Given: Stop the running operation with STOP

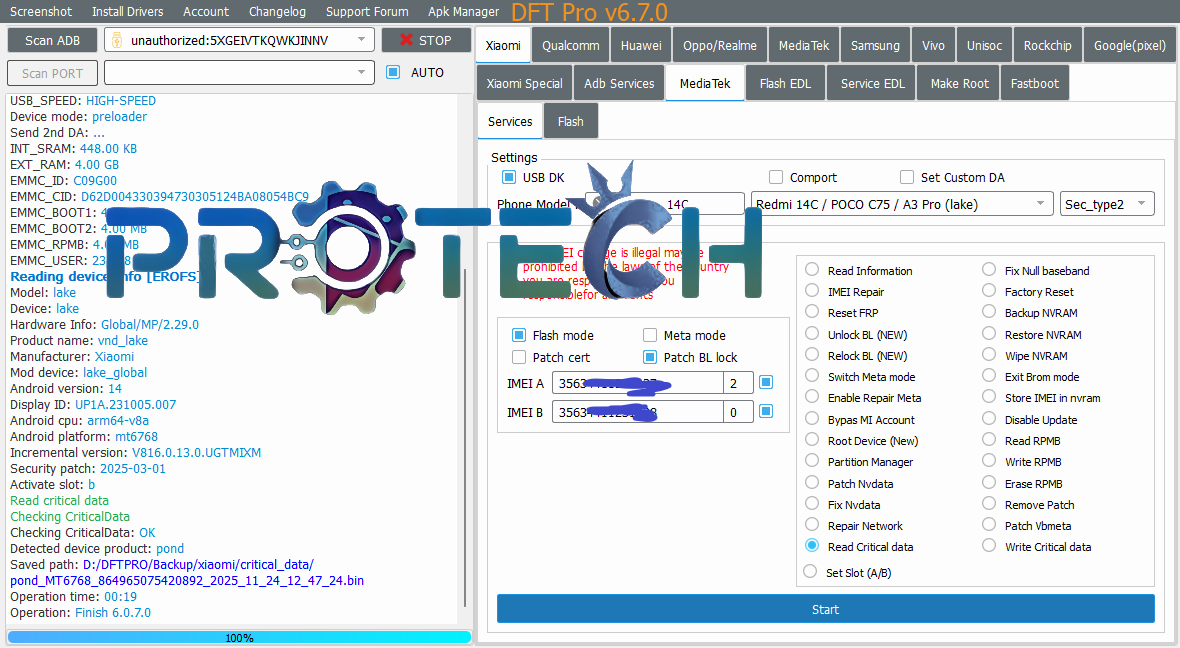Looking at the screenshot, I should 426,40.
